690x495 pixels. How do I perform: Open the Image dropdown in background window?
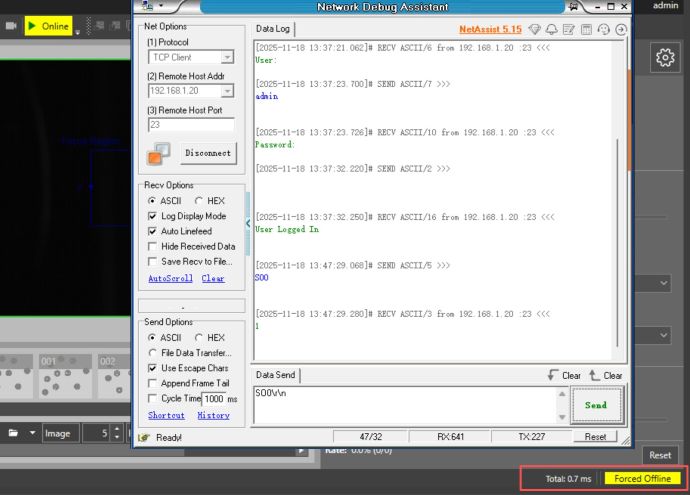(61, 433)
